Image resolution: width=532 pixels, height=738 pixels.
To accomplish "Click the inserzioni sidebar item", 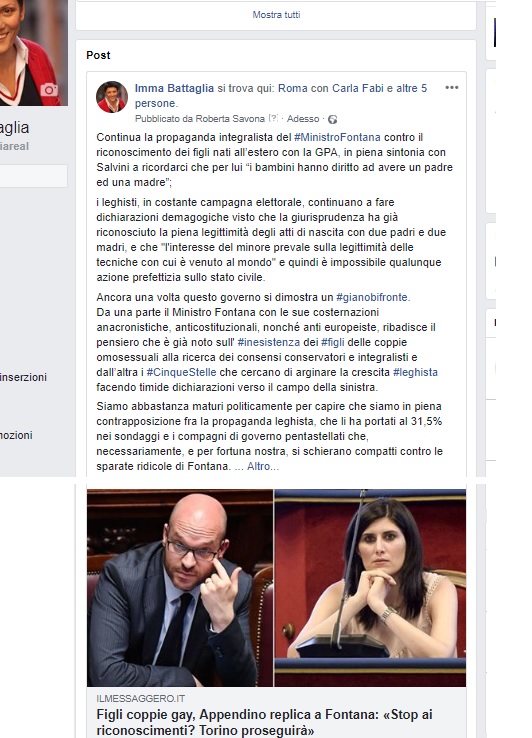I will pyautogui.click(x=23, y=377).
